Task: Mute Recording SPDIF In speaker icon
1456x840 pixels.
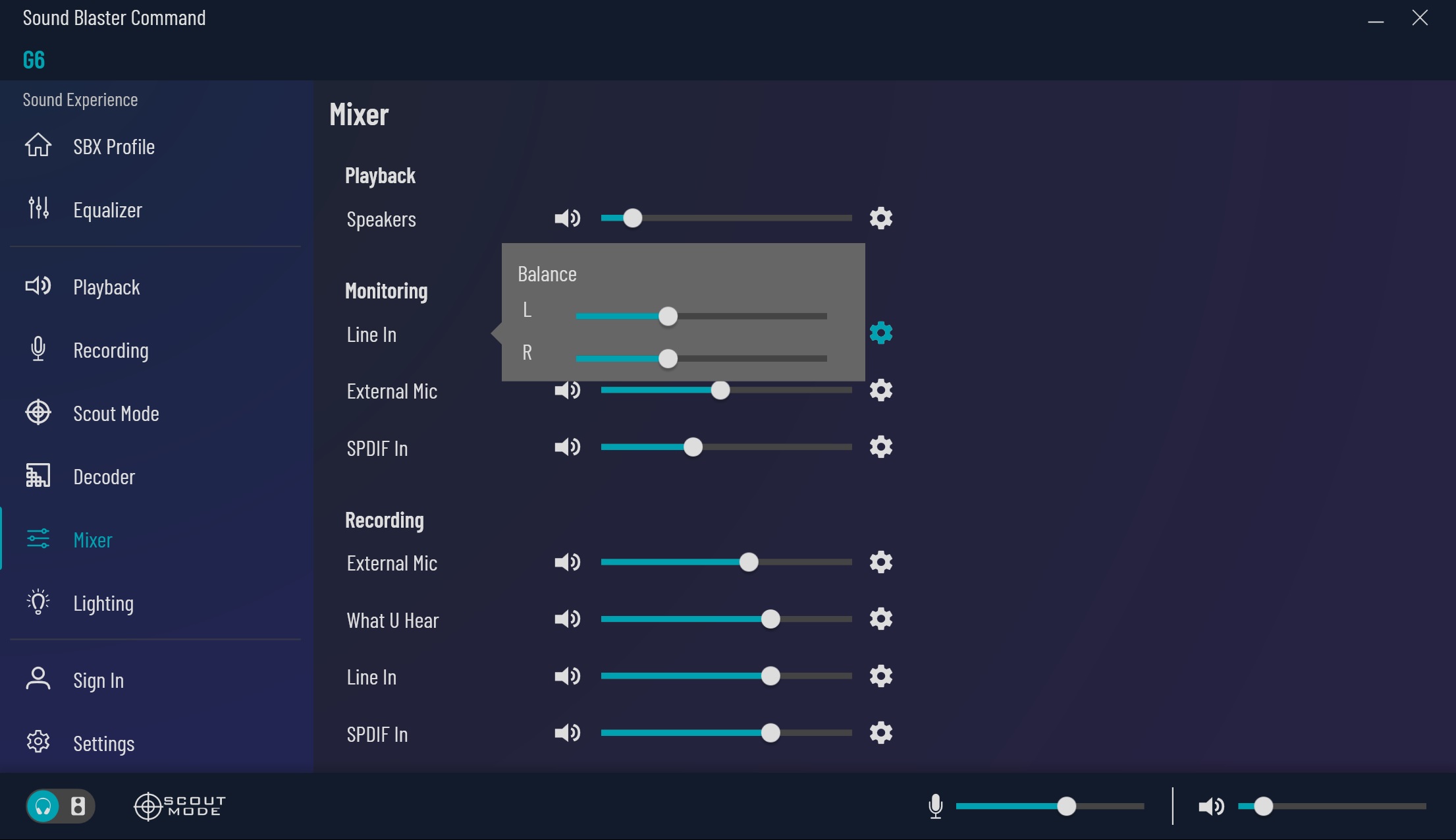Action: [568, 733]
